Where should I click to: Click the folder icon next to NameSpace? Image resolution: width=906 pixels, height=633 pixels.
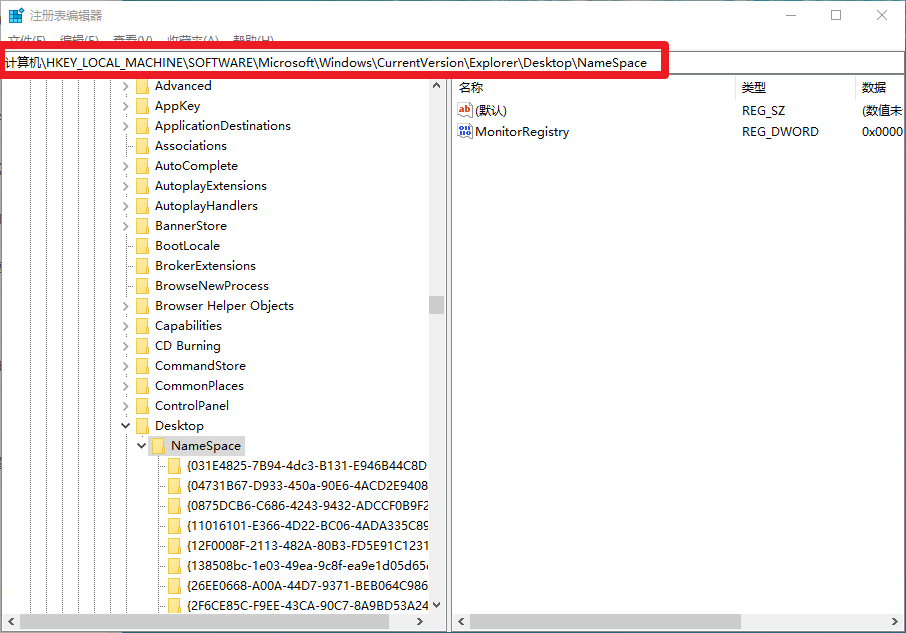[x=158, y=446]
